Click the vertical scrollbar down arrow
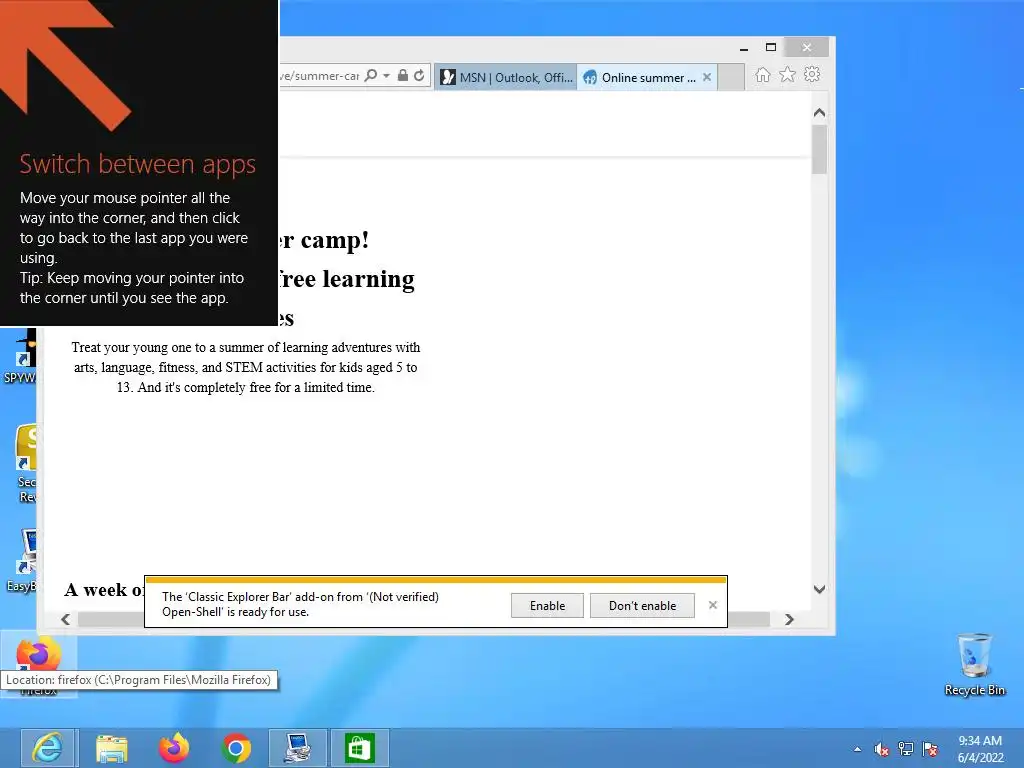Screen dimensions: 1024x768 (x=820, y=589)
